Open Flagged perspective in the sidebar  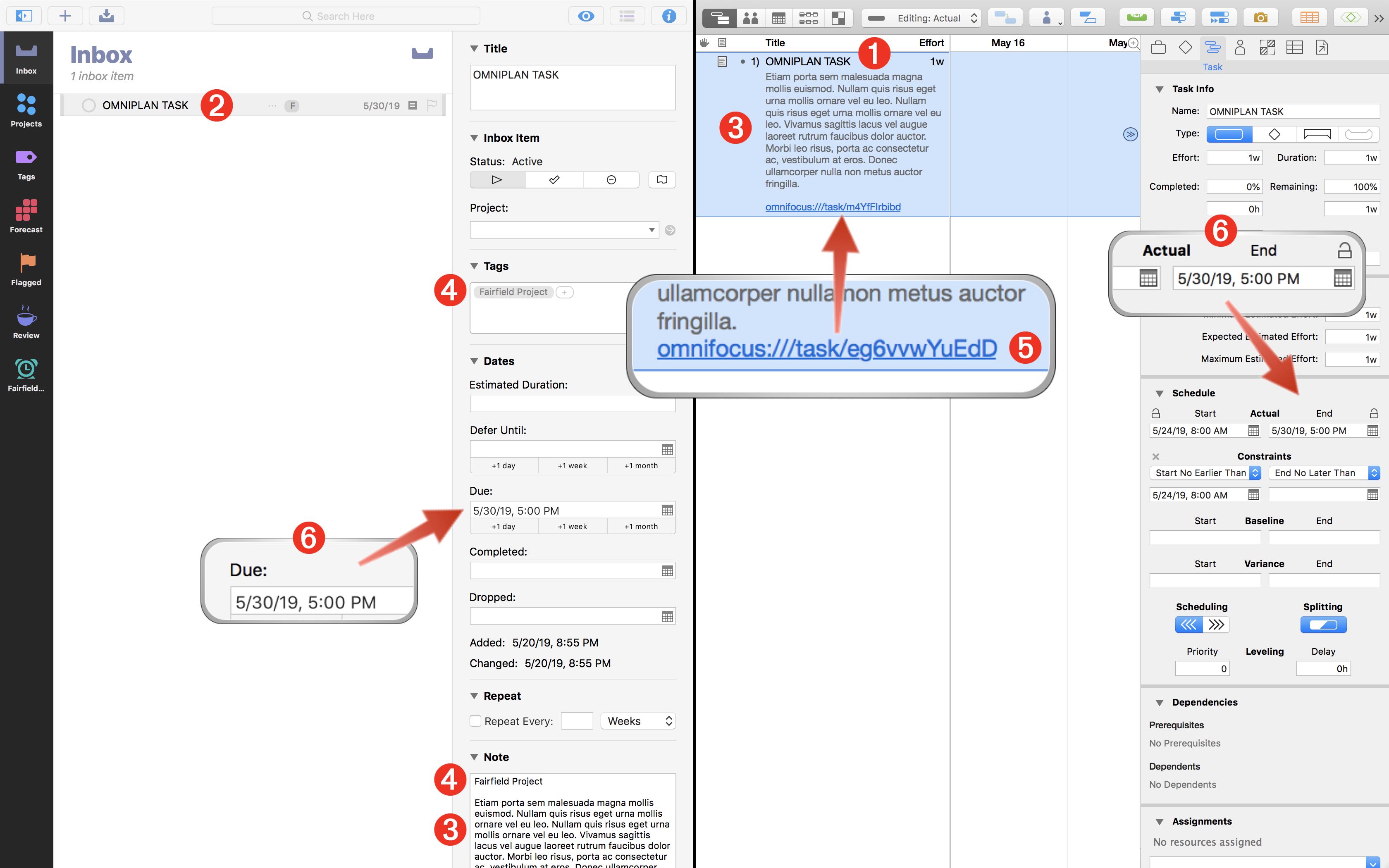tap(26, 270)
